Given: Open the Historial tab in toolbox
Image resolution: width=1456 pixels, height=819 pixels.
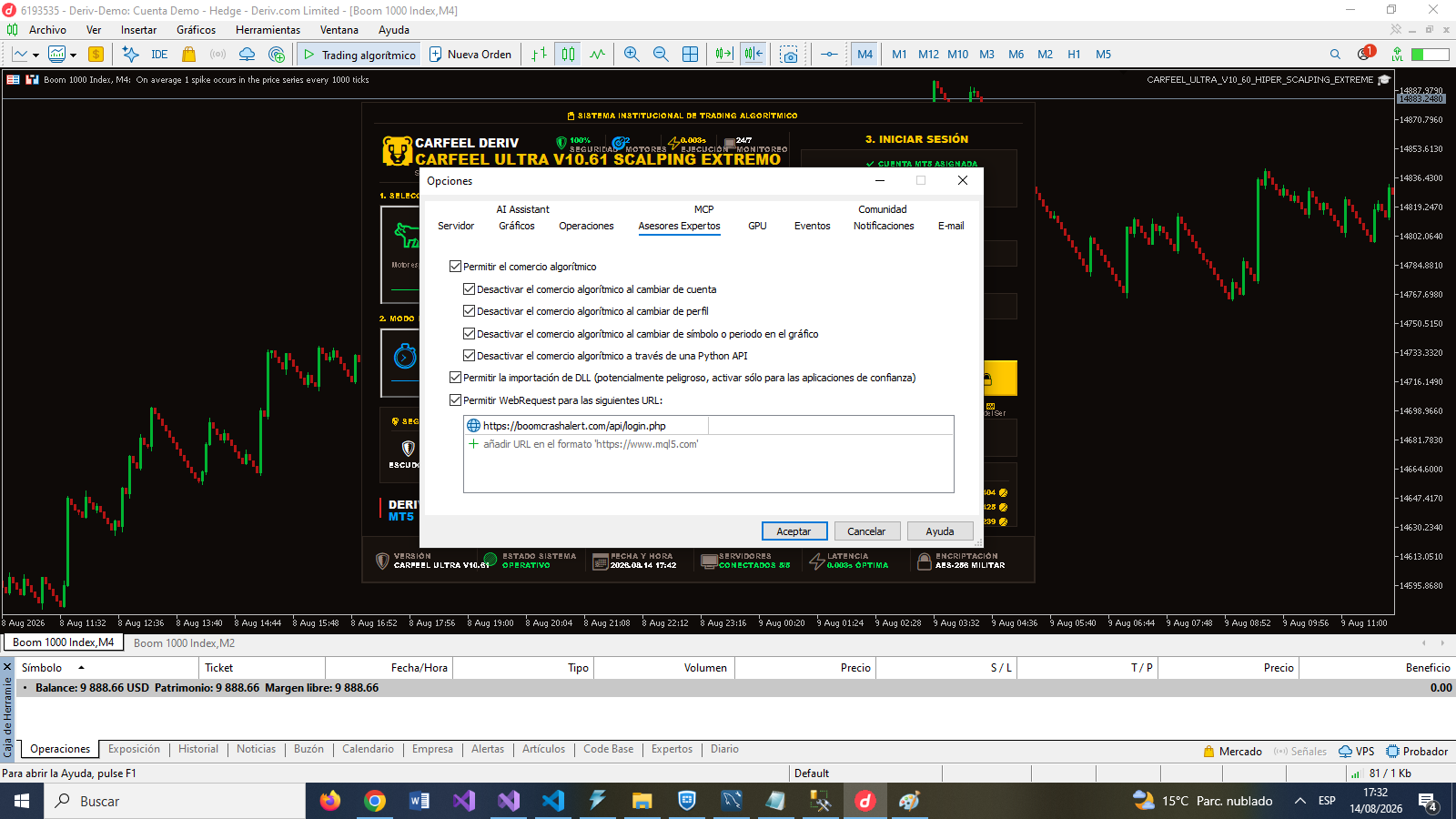Looking at the screenshot, I should [198, 749].
